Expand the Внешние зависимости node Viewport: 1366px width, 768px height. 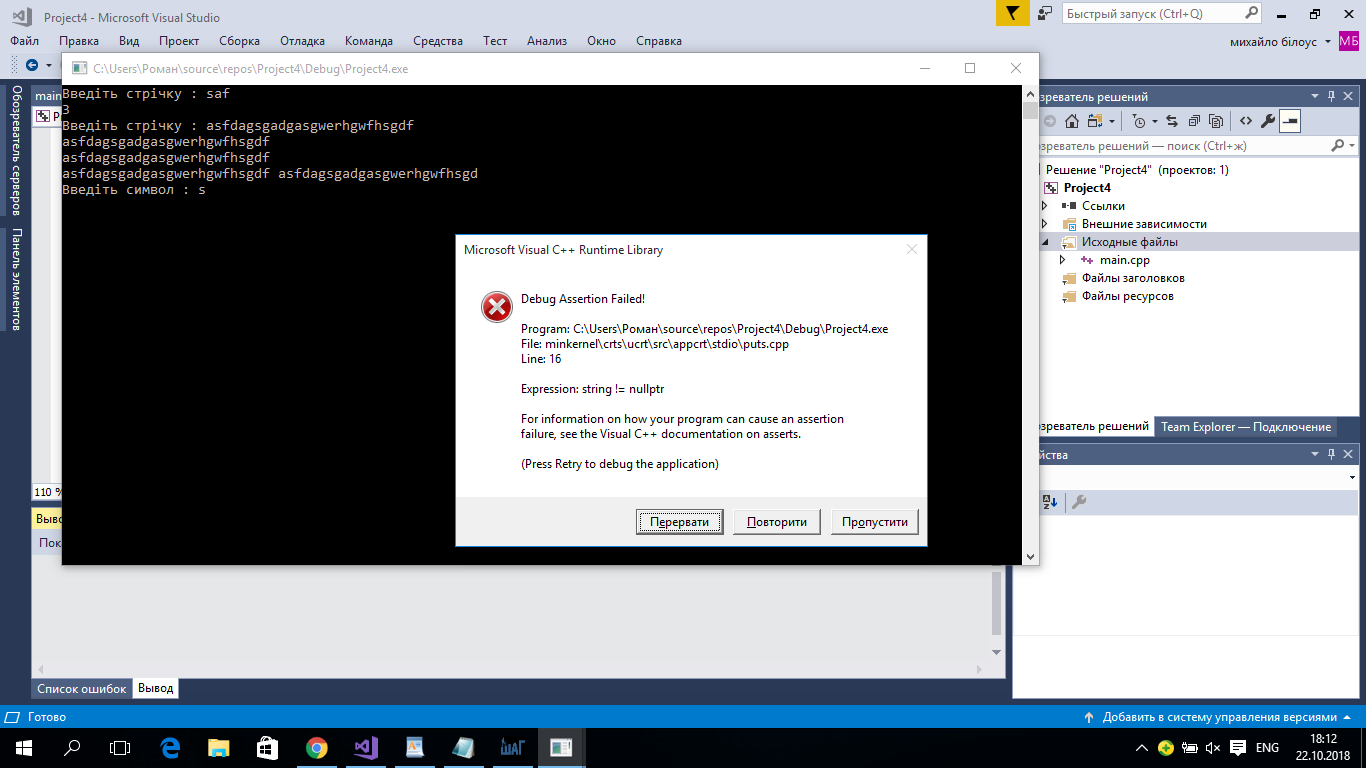coord(1045,224)
